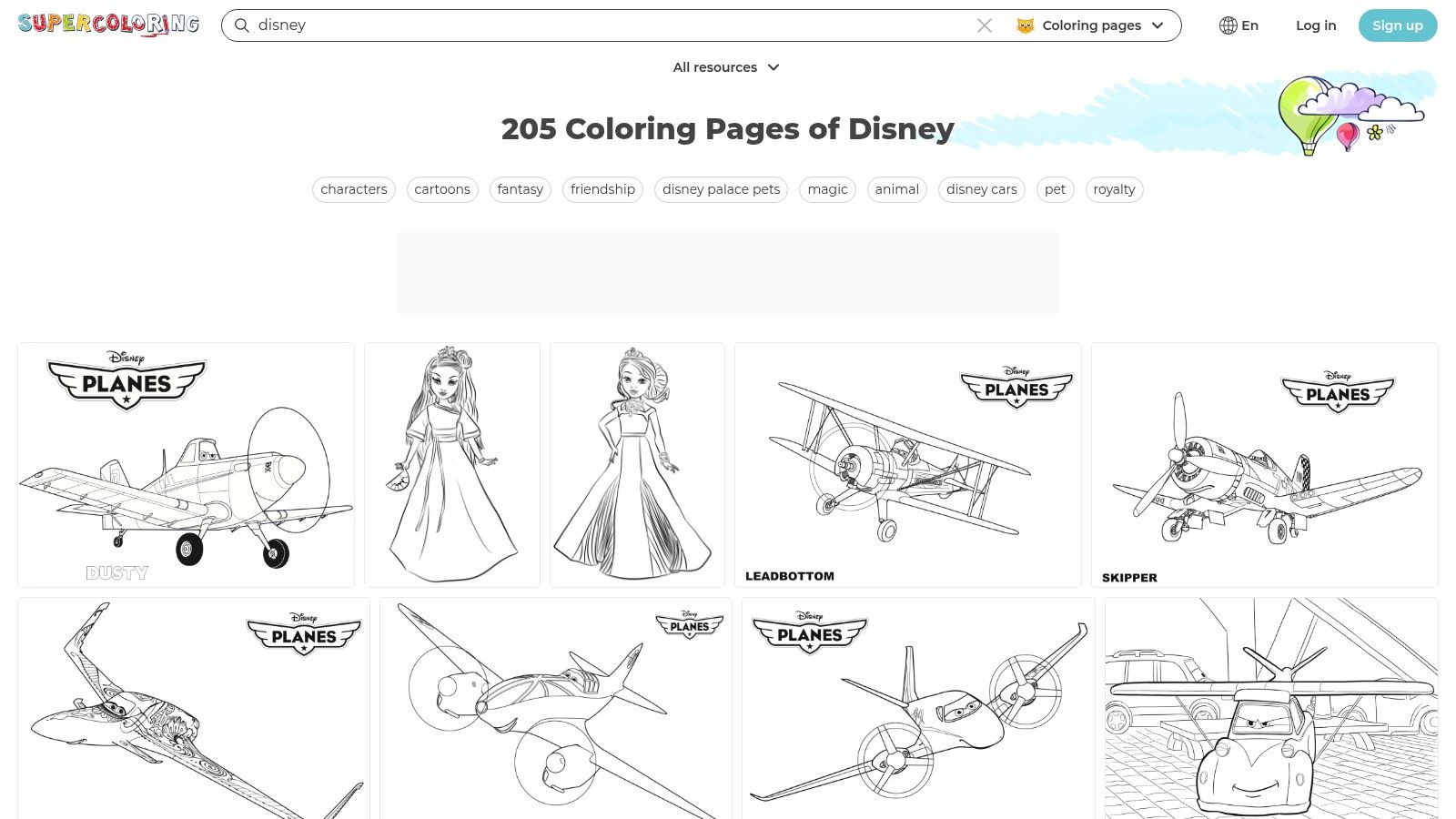Click the cat emoji beside Coloring pages

[x=1026, y=25]
